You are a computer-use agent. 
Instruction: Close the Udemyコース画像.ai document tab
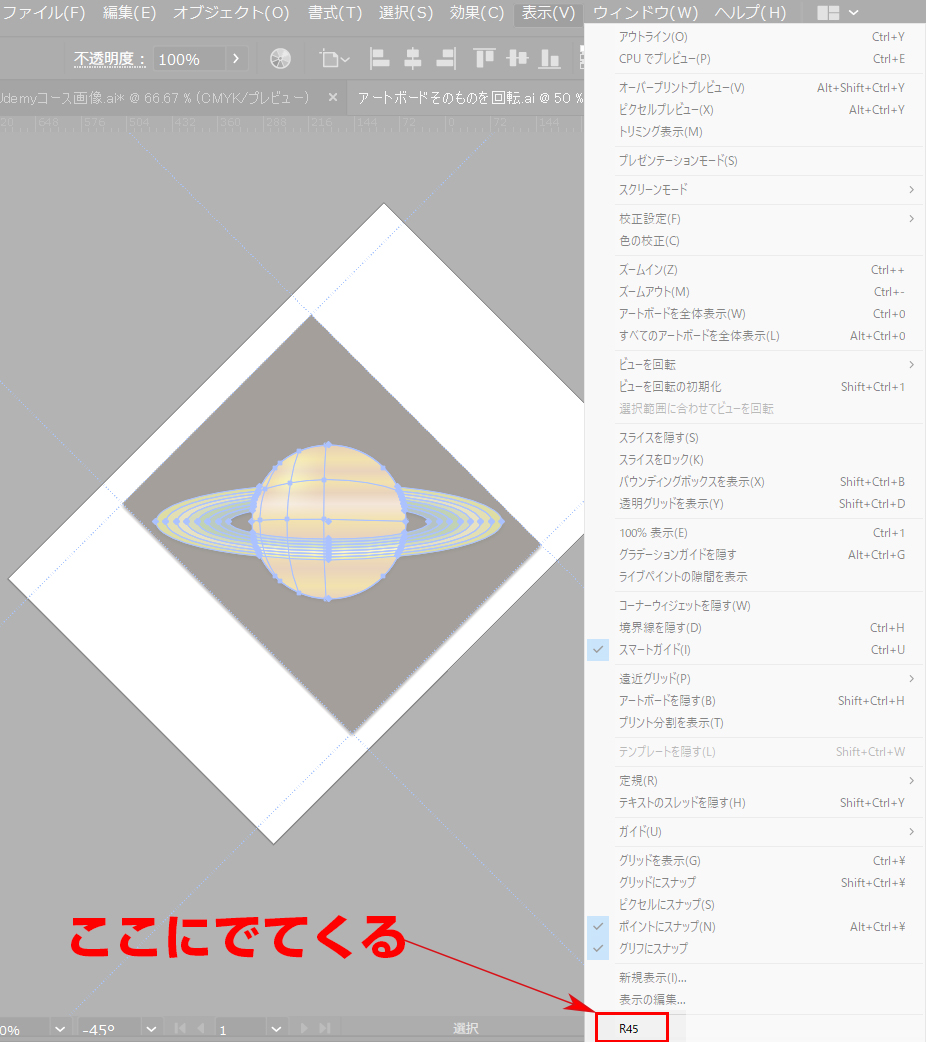333,97
